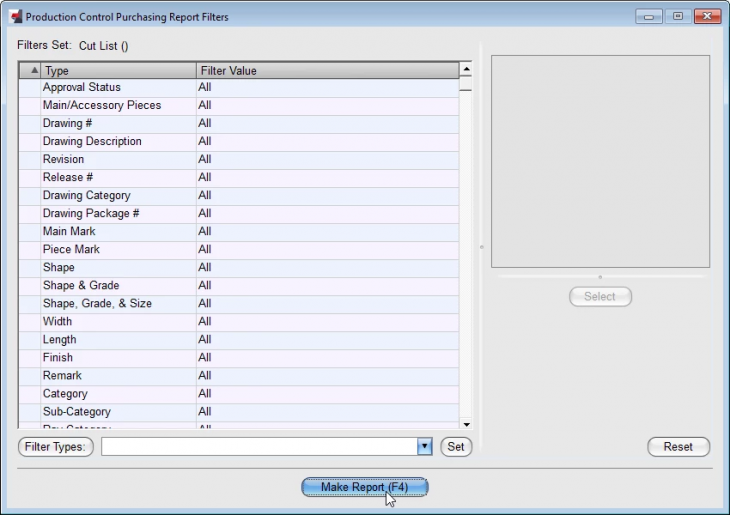Click the Set button
The width and height of the screenshot is (730, 515).
pos(456,447)
